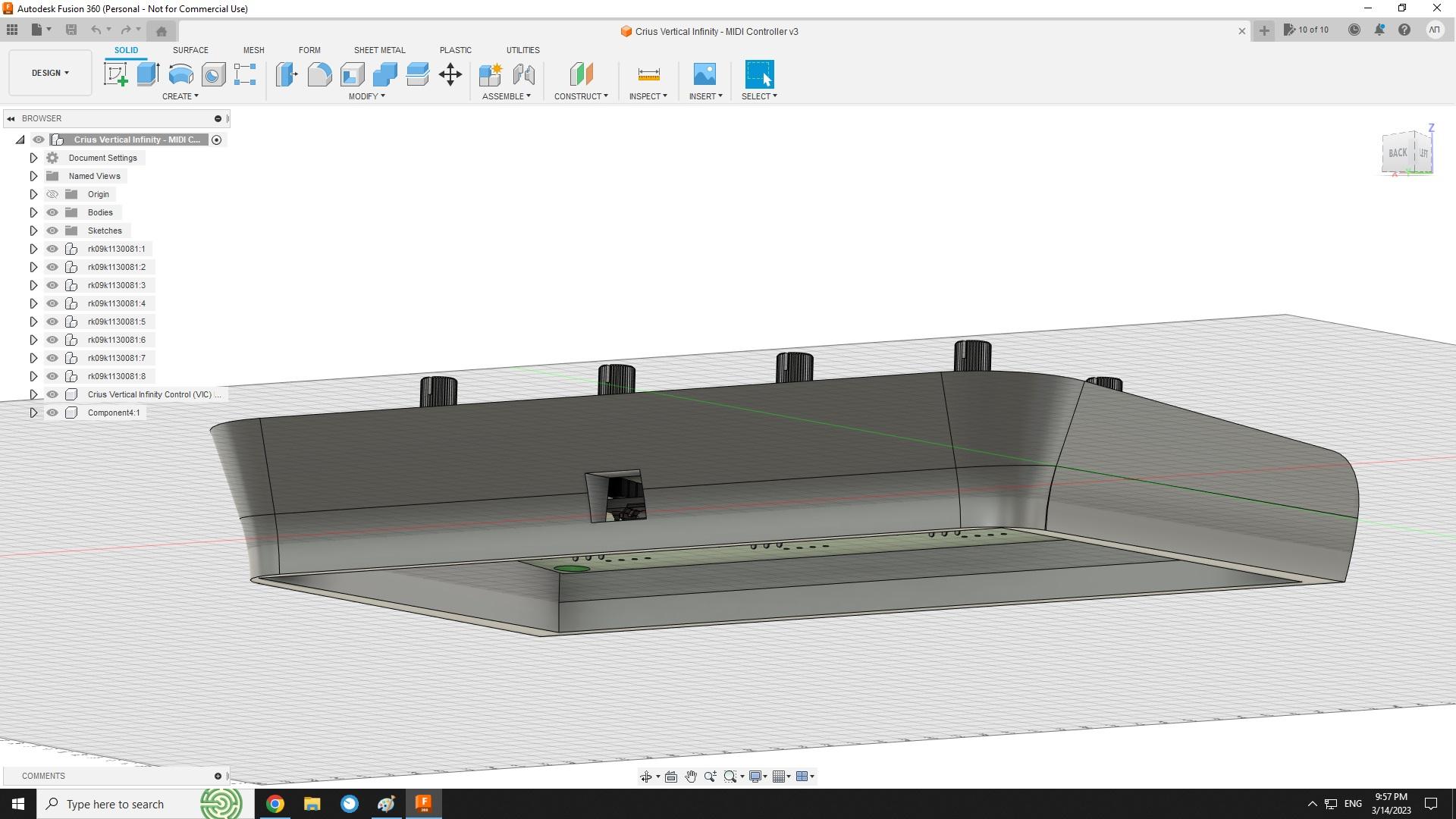The height and width of the screenshot is (819, 1456).
Task: Select the Extrude tool icon
Action: (148, 74)
